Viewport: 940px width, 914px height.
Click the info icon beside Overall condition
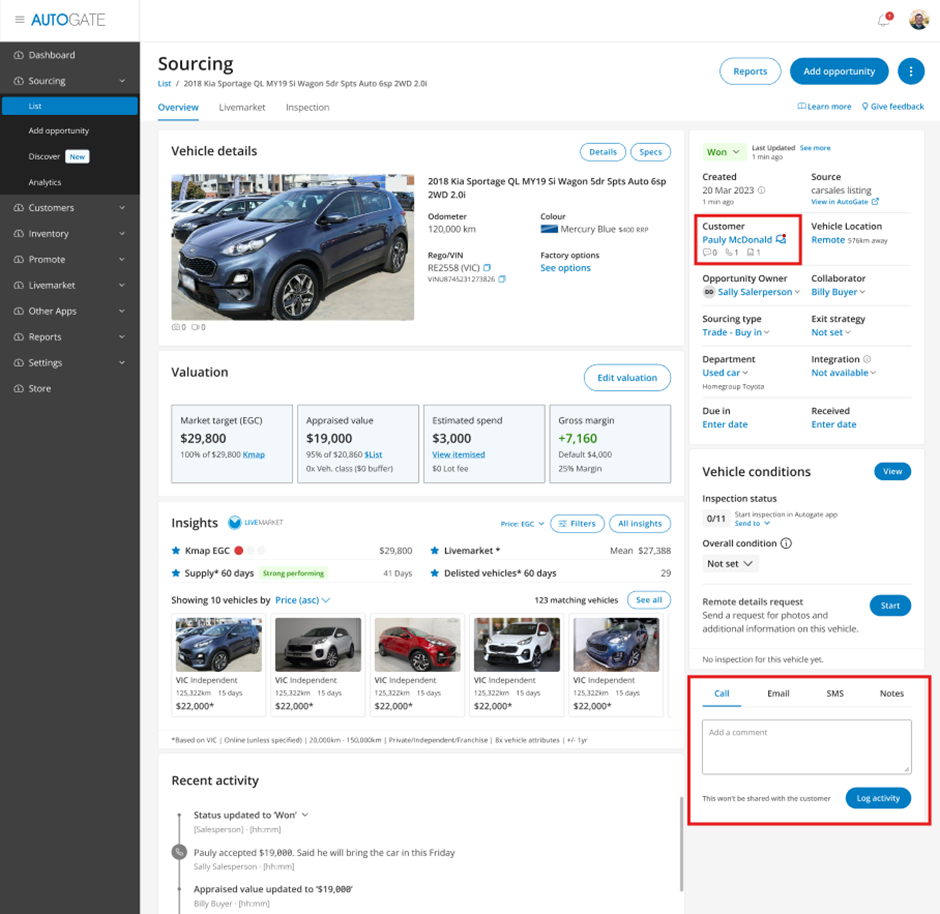point(786,544)
